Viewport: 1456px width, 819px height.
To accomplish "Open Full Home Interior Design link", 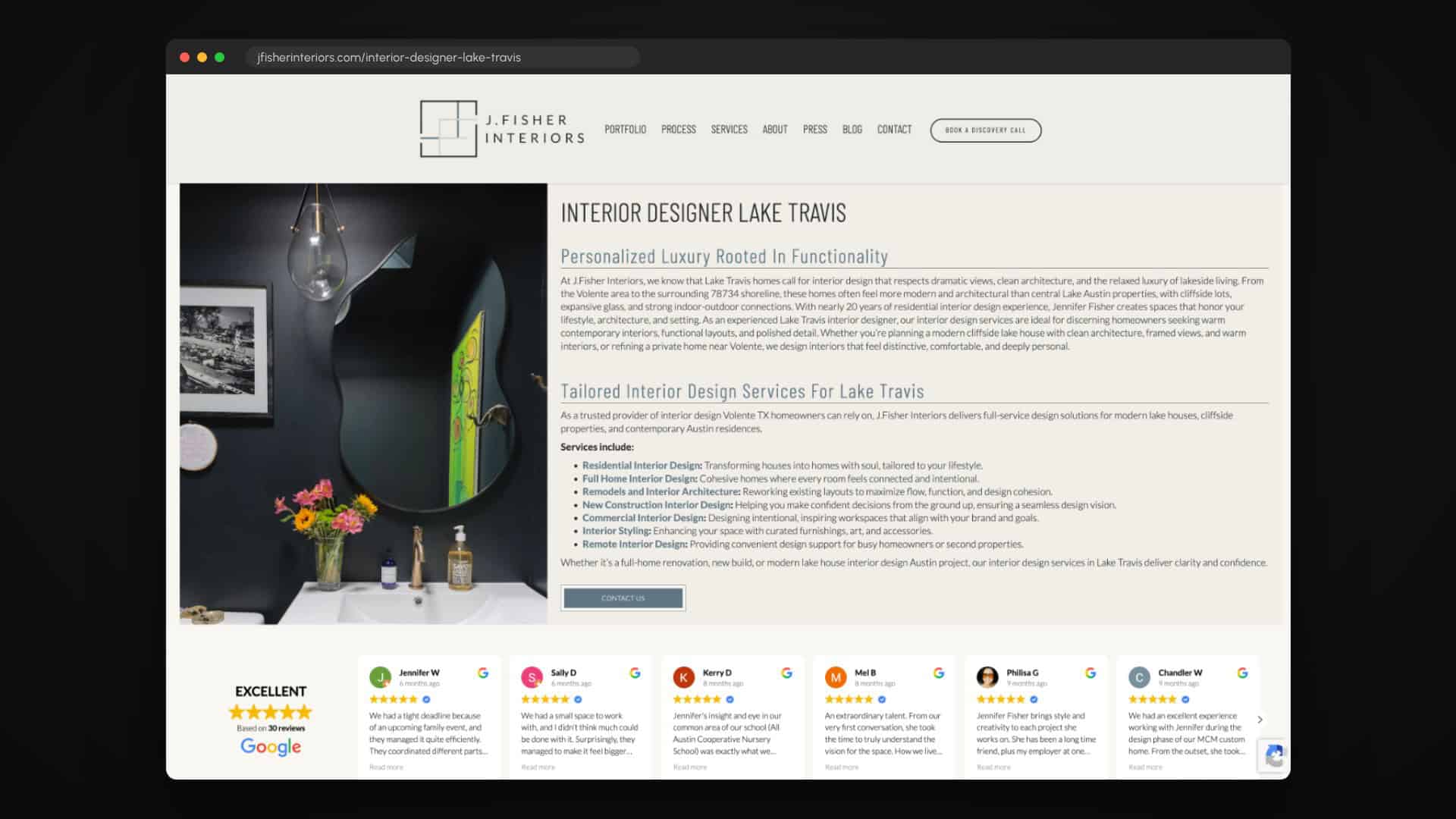I will 639,479.
